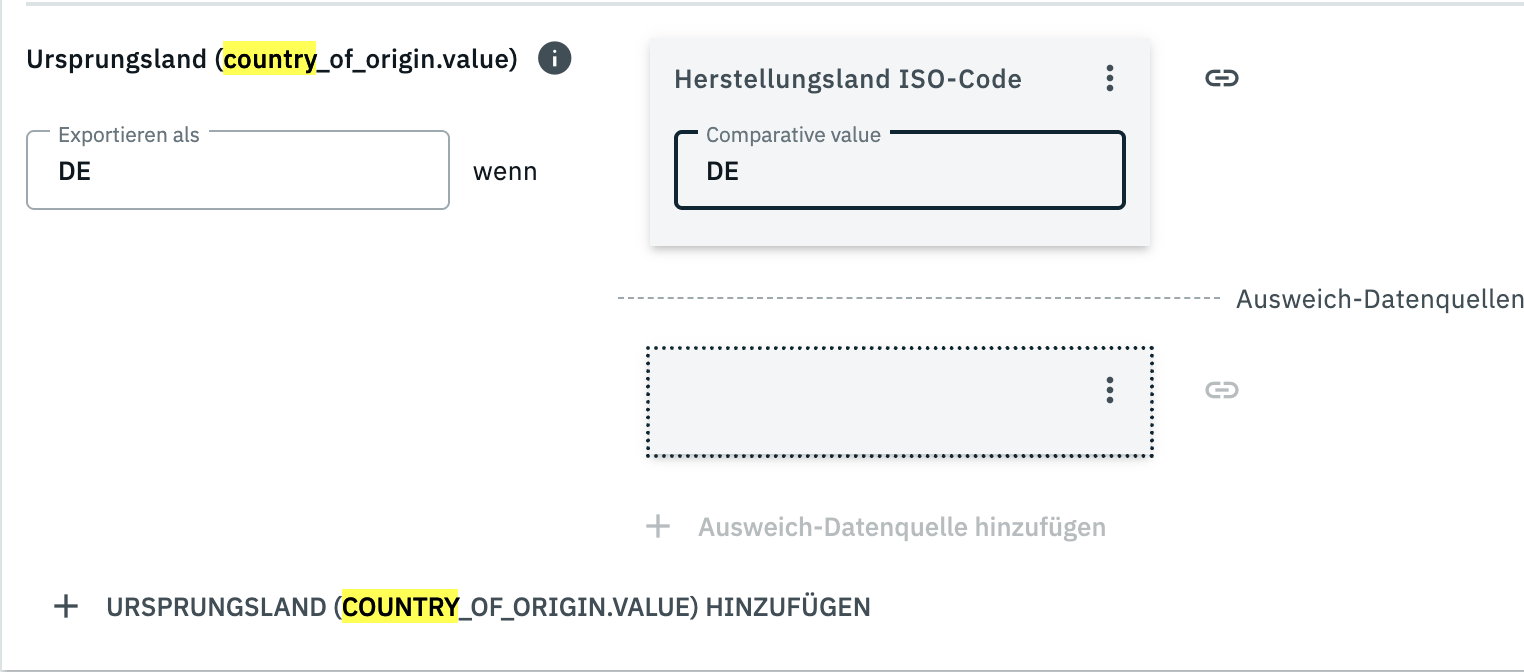Select the empty dotted fallback data source box
1524x672 pixels.
[870, 402]
